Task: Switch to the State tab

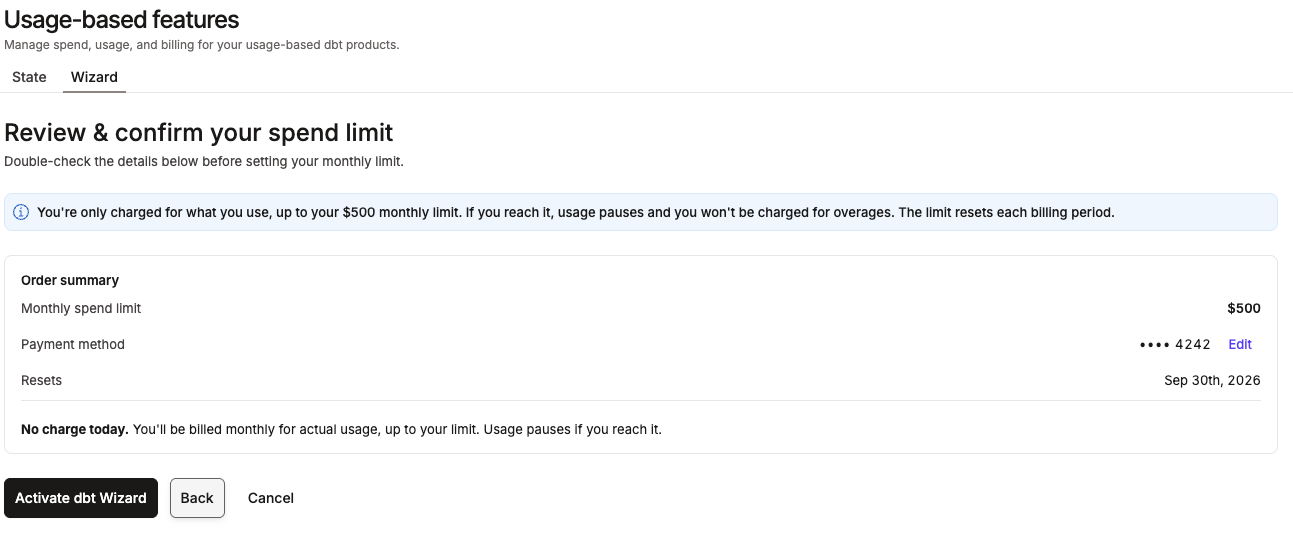Action: (x=29, y=77)
